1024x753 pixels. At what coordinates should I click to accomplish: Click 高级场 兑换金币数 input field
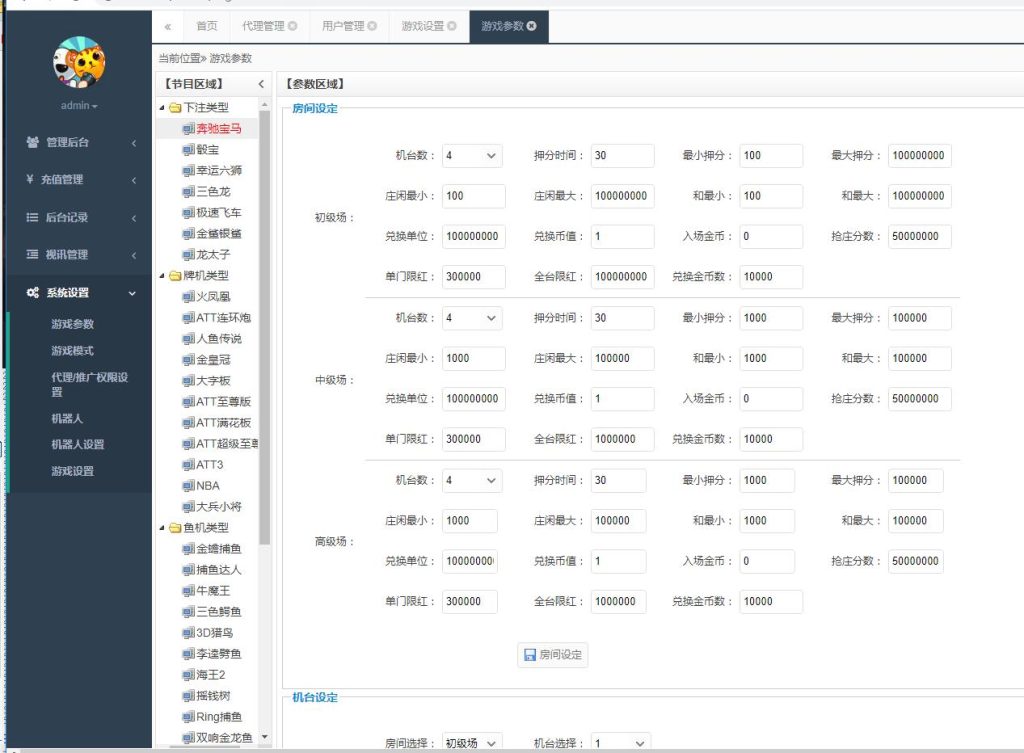click(771, 601)
